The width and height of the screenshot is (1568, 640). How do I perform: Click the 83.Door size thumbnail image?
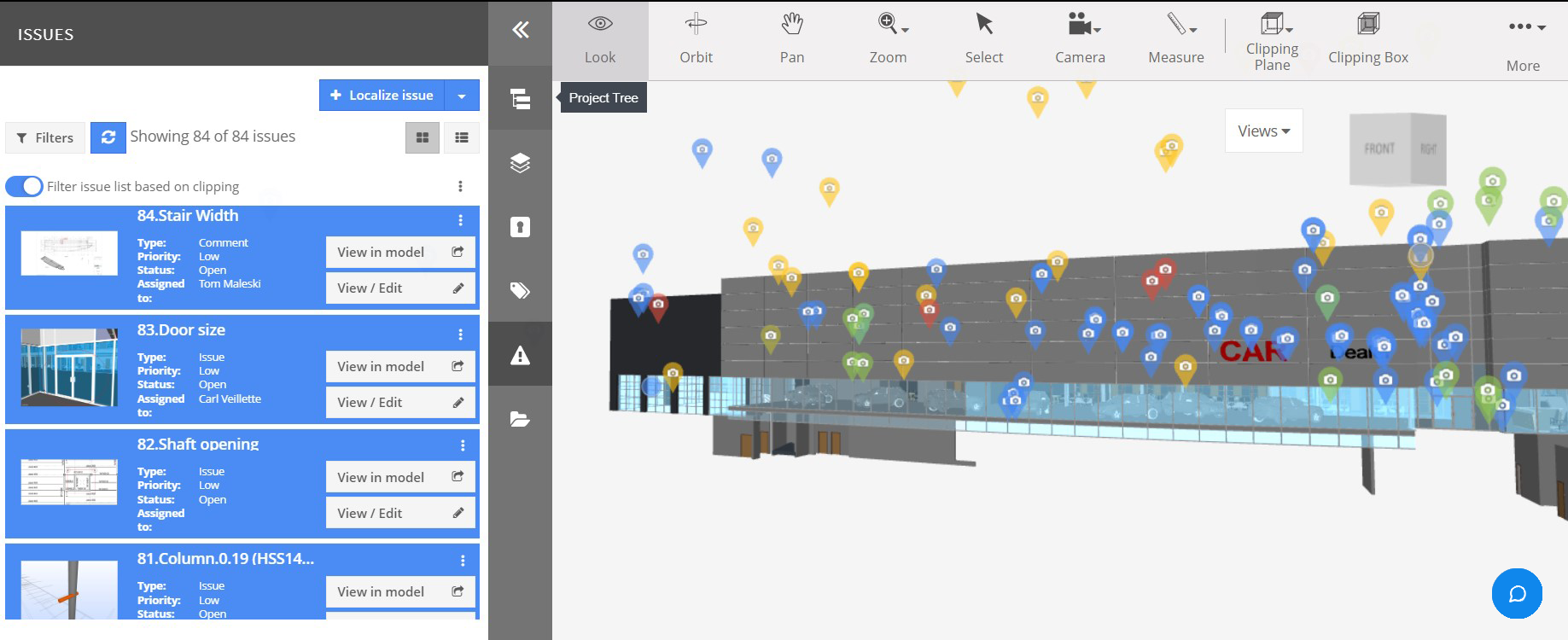[69, 367]
